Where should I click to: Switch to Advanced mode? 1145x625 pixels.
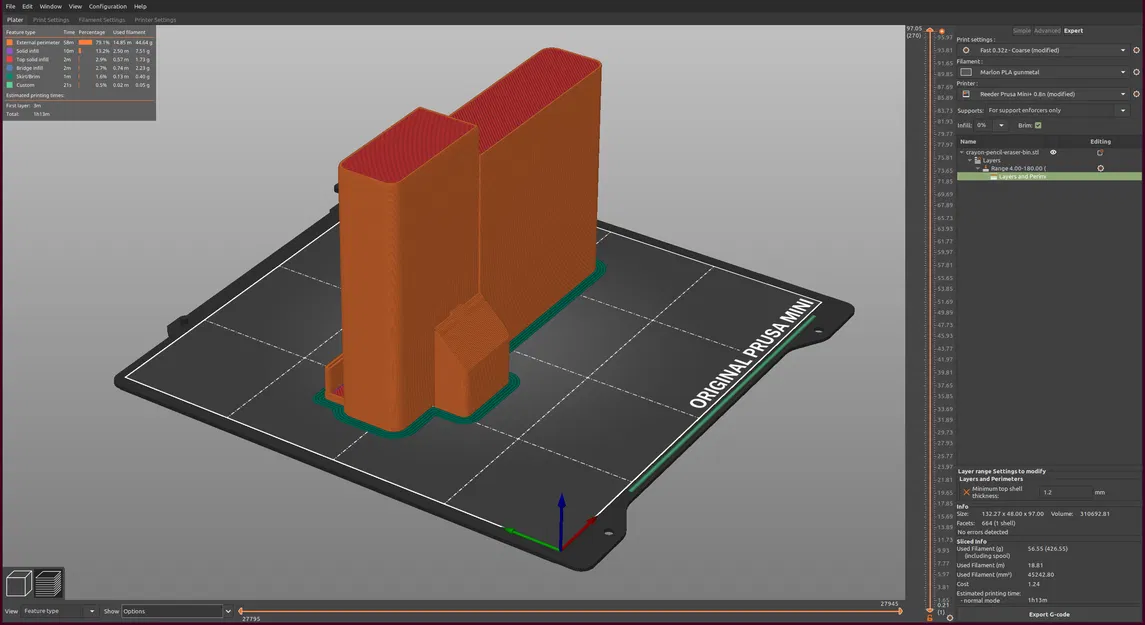coord(1046,31)
